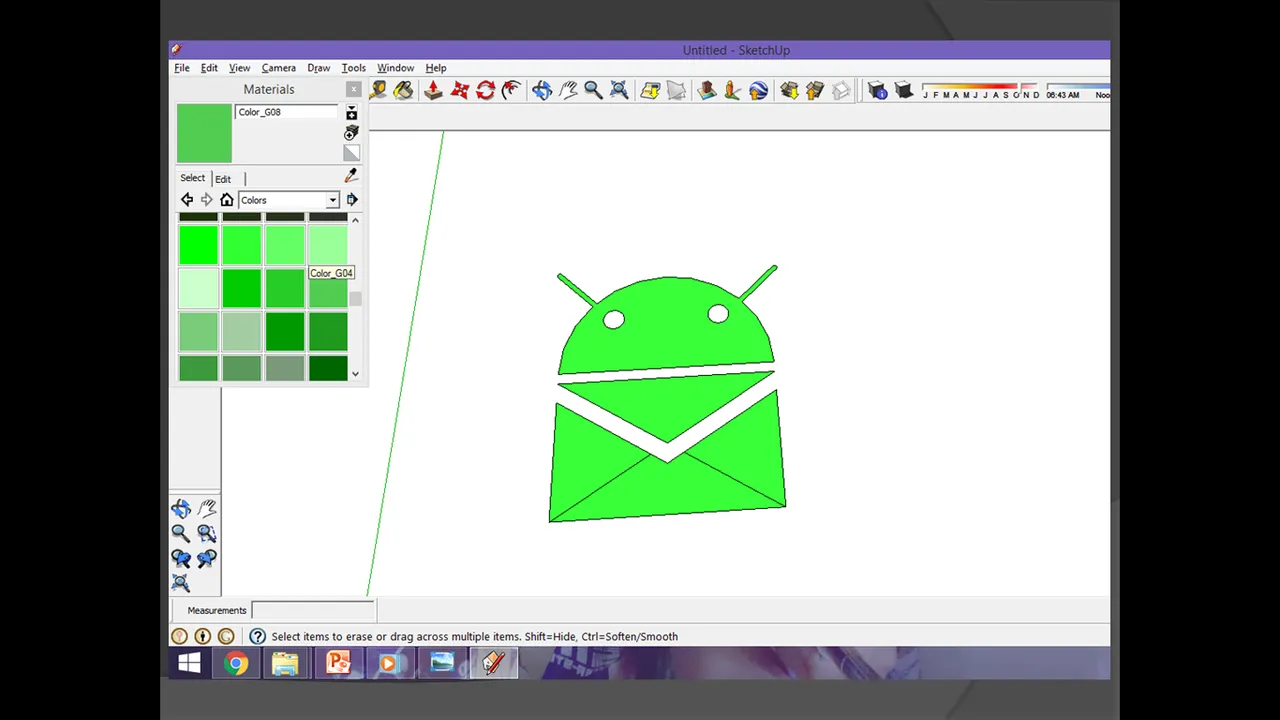Image resolution: width=1280 pixels, height=720 pixels.
Task: Open the Photo Textures tool
Action: (x=732, y=91)
